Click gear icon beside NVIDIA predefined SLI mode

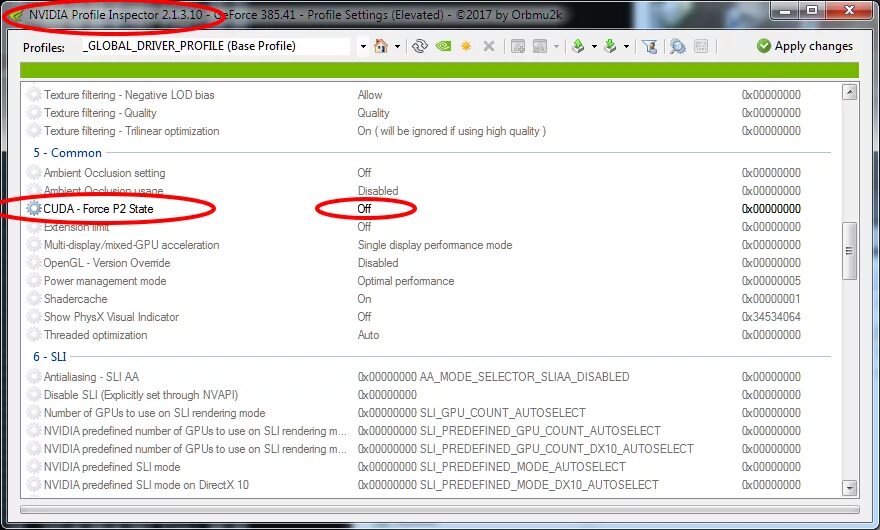pyautogui.click(x=34, y=467)
